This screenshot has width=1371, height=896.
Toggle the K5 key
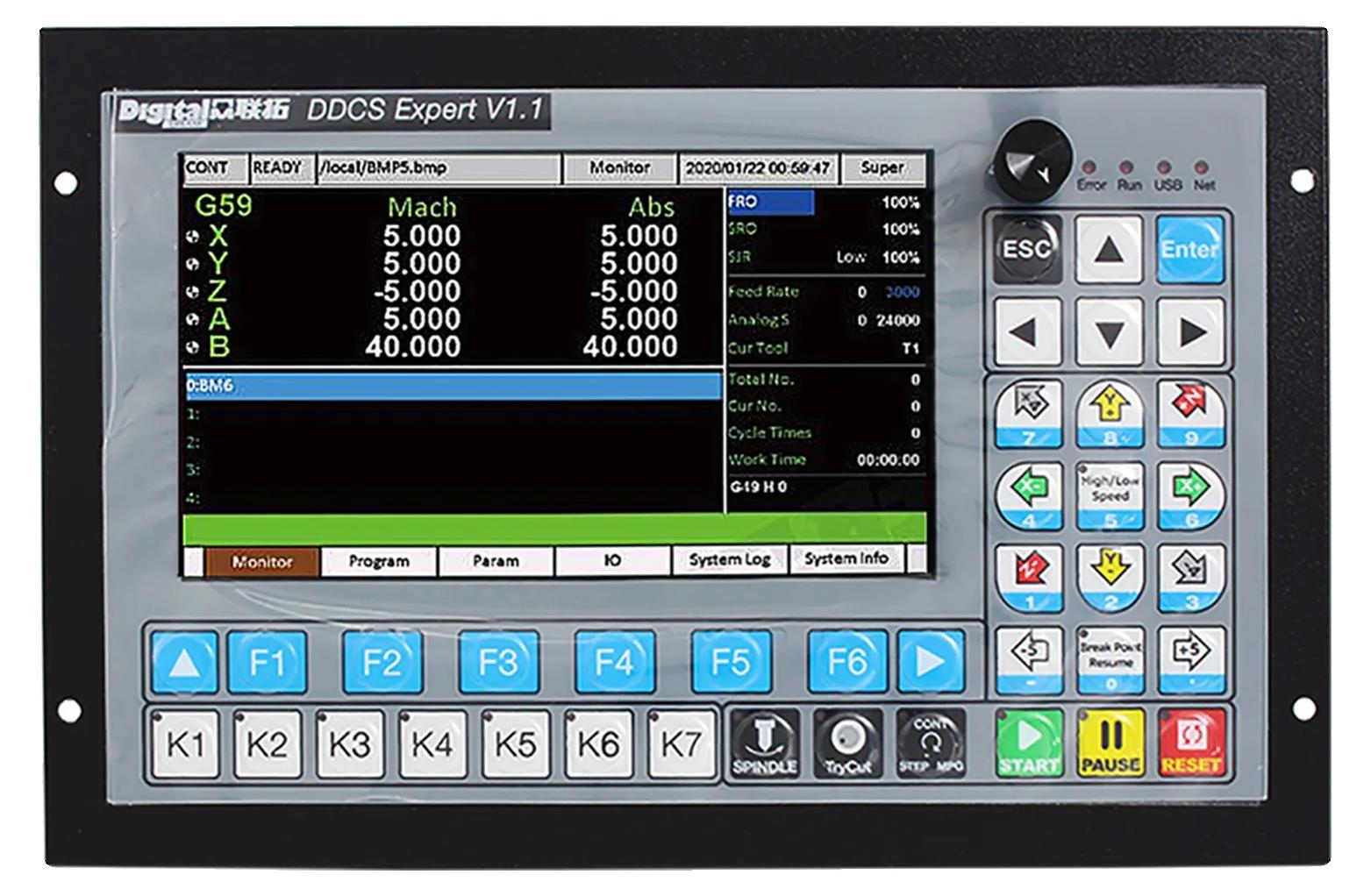[x=515, y=744]
